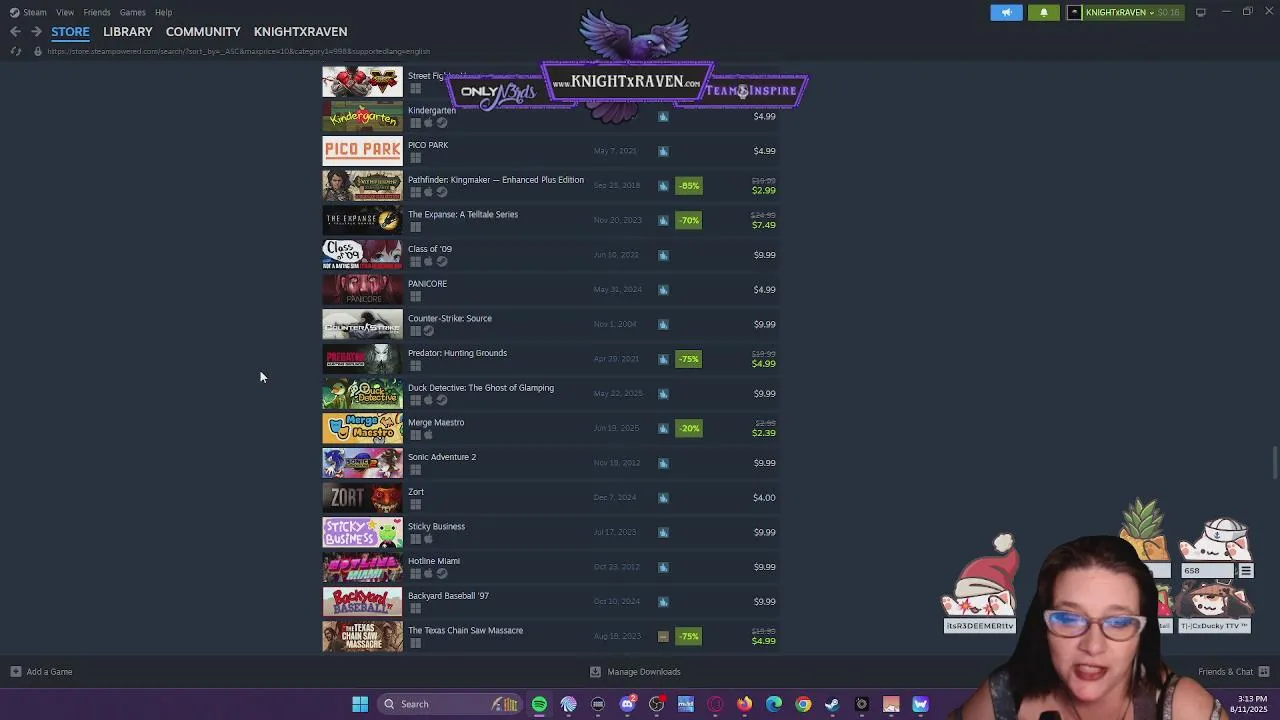Click the -70% discount badge
The width and height of the screenshot is (1280, 720).
pyautogui.click(x=689, y=220)
